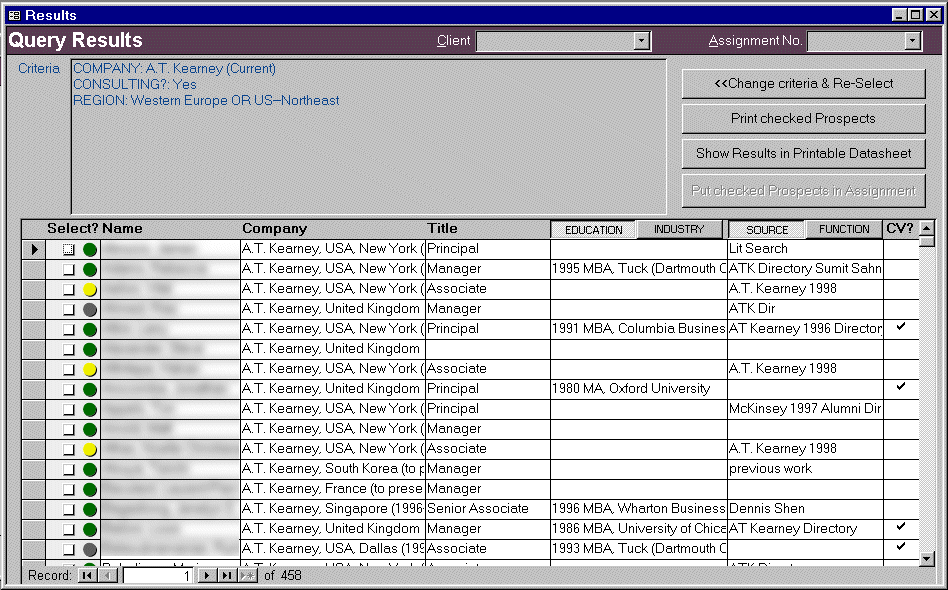
Task: Click inside the Criteria text box
Action: [x=369, y=137]
